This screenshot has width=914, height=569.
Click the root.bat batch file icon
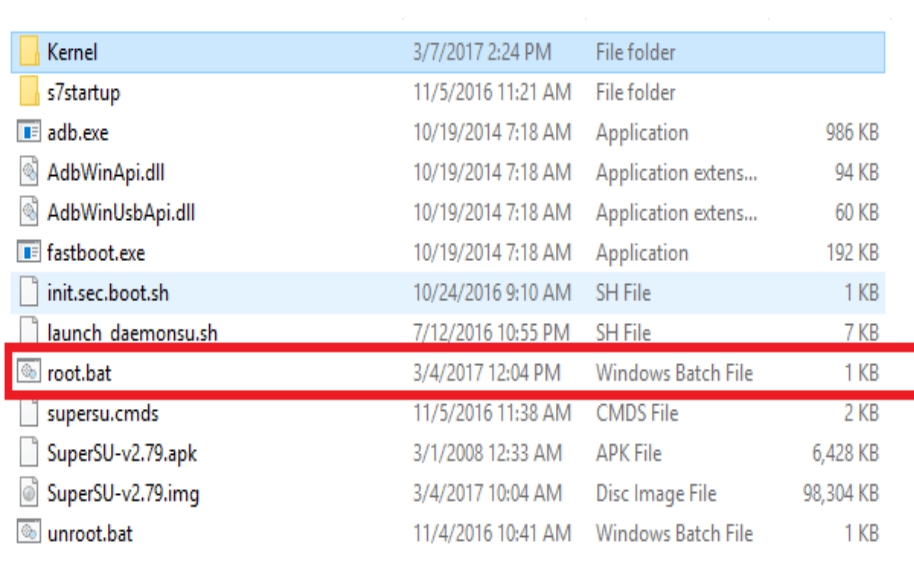click(x=29, y=373)
